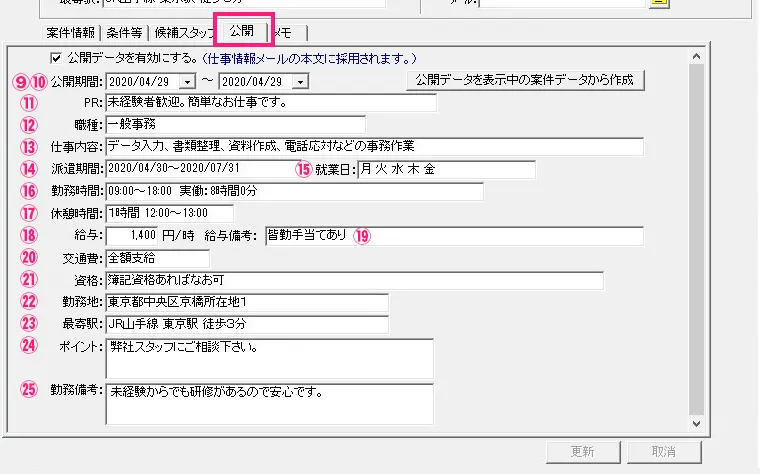This screenshot has height=474, width=760.
Task: Open the 公開期間 start date dropdown
Action: click(187, 82)
